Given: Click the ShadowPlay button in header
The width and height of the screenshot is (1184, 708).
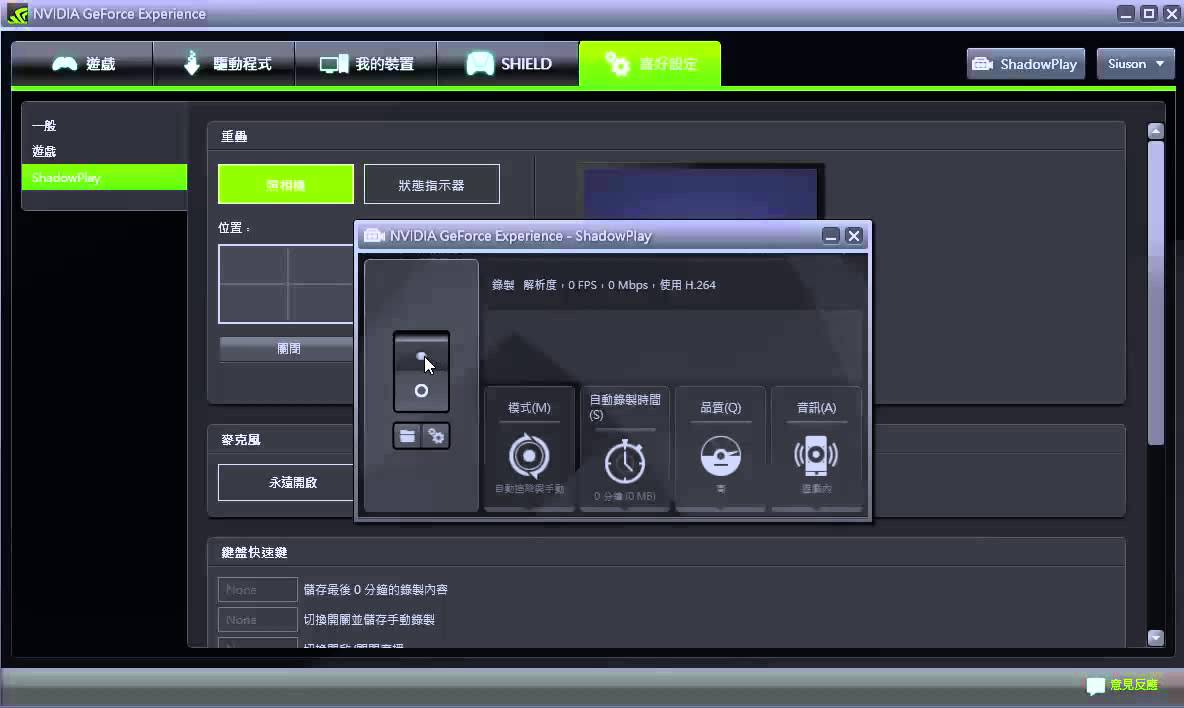Looking at the screenshot, I should [x=1025, y=64].
